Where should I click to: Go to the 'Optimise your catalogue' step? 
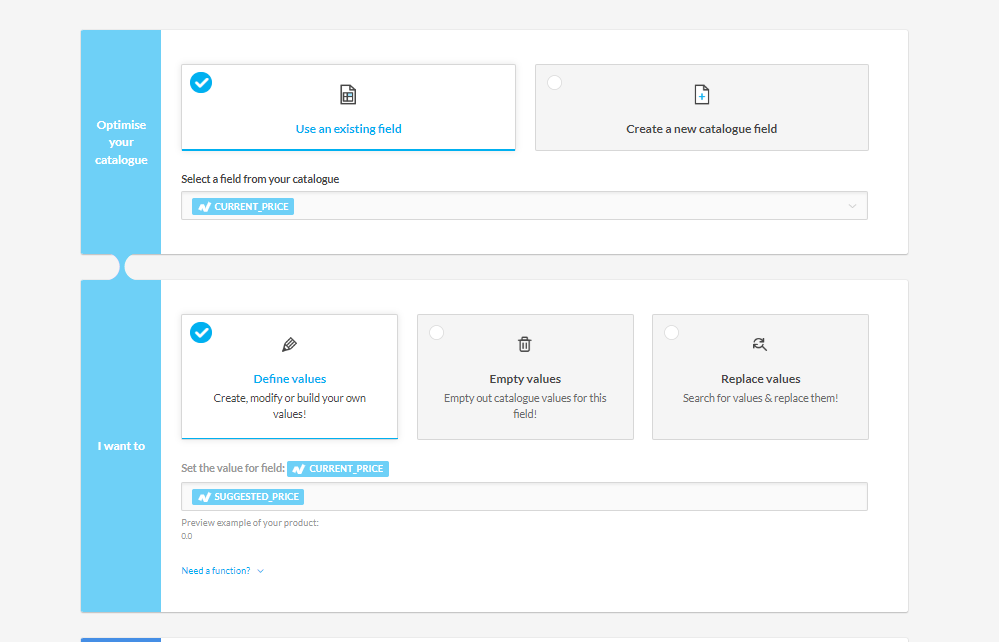[121, 142]
